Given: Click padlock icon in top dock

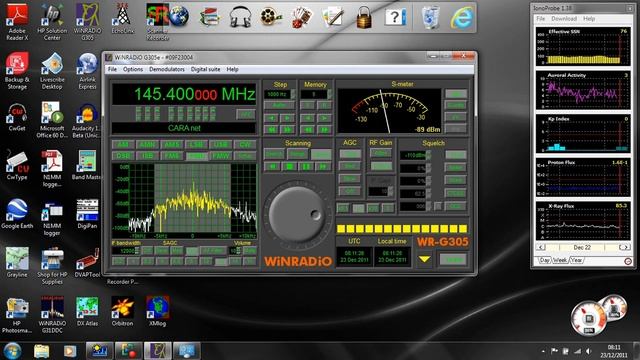Looking at the screenshot, I should [x=364, y=17].
